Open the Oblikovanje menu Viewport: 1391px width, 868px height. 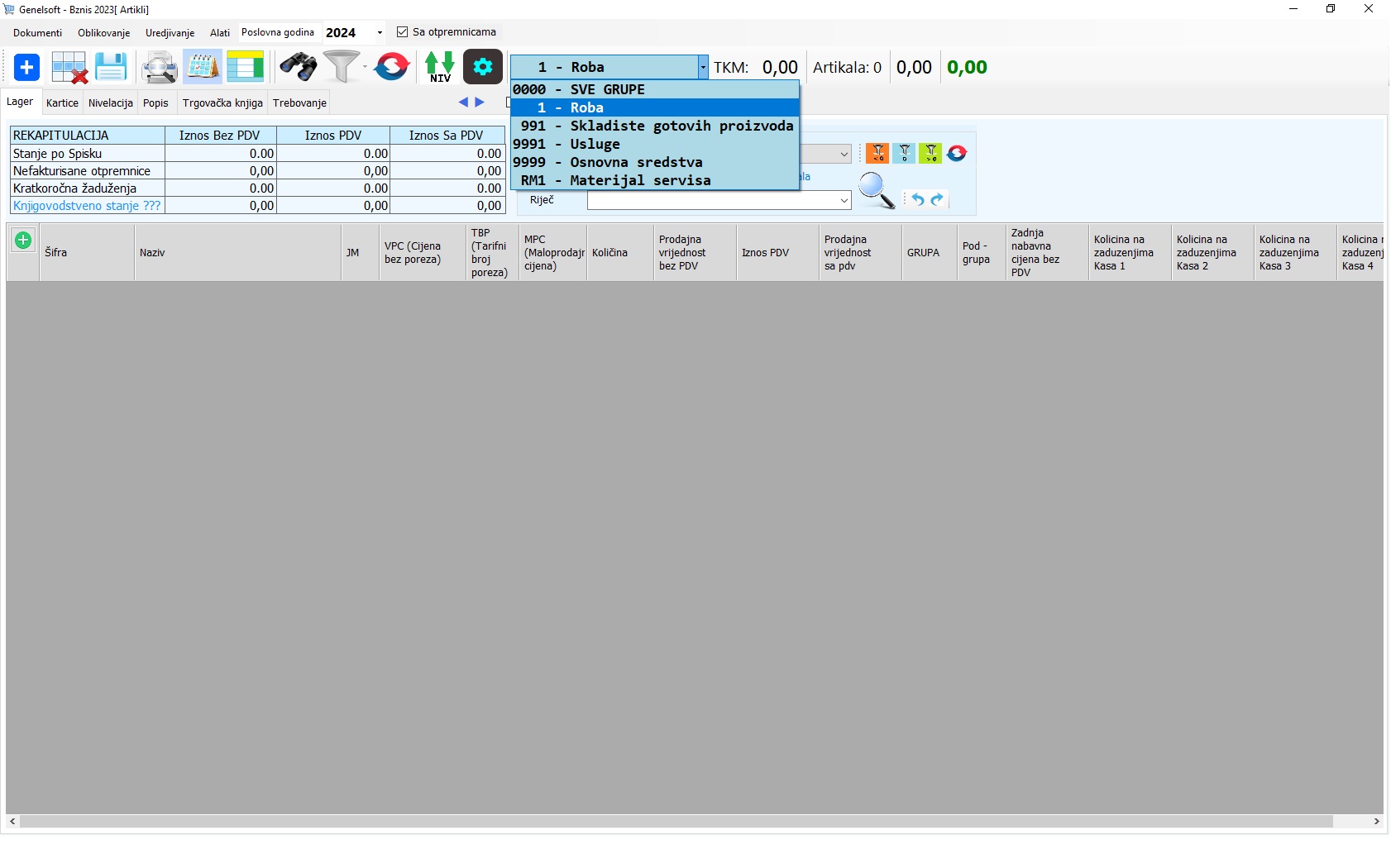coord(104,33)
